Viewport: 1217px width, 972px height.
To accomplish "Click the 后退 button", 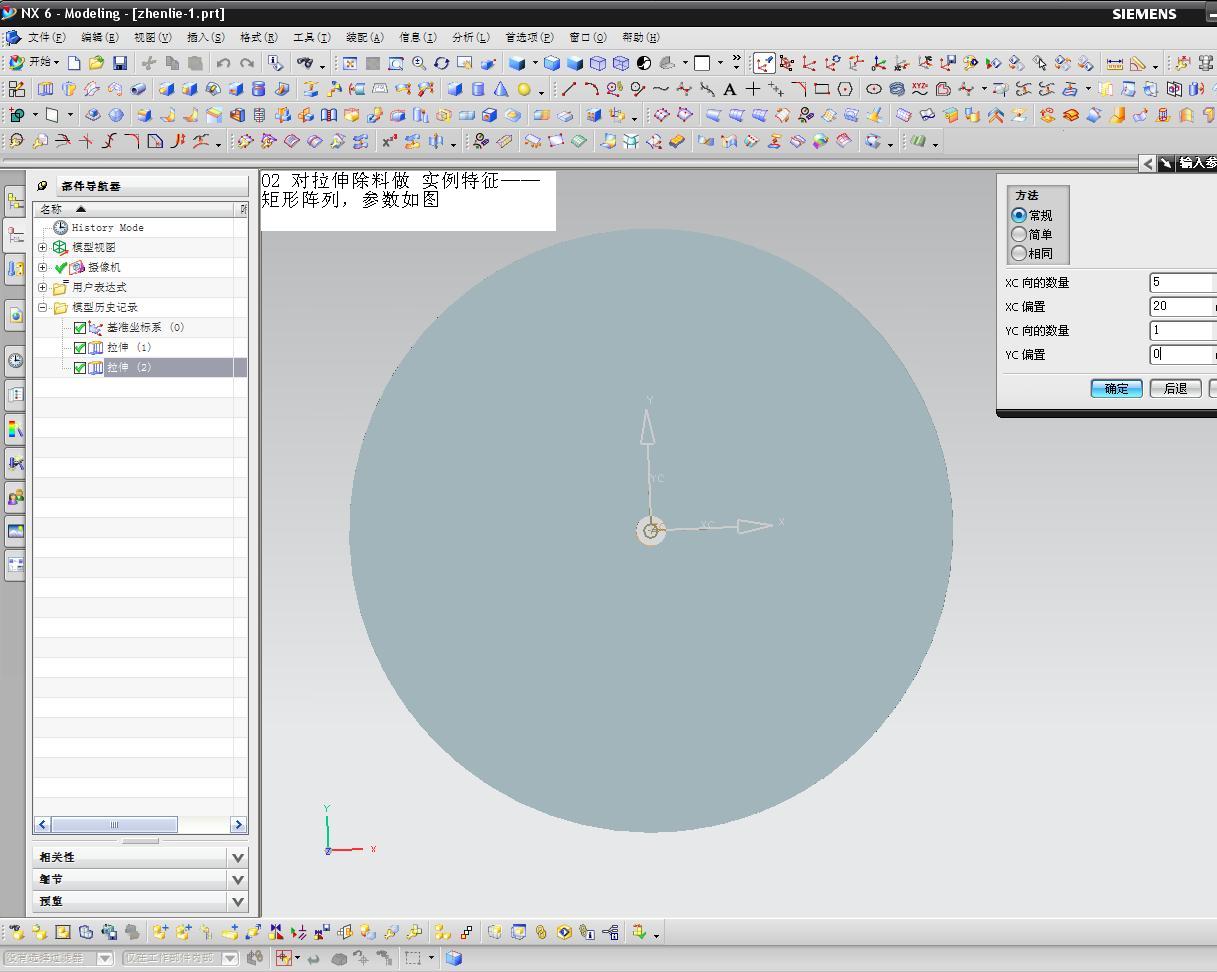I will coord(1175,388).
